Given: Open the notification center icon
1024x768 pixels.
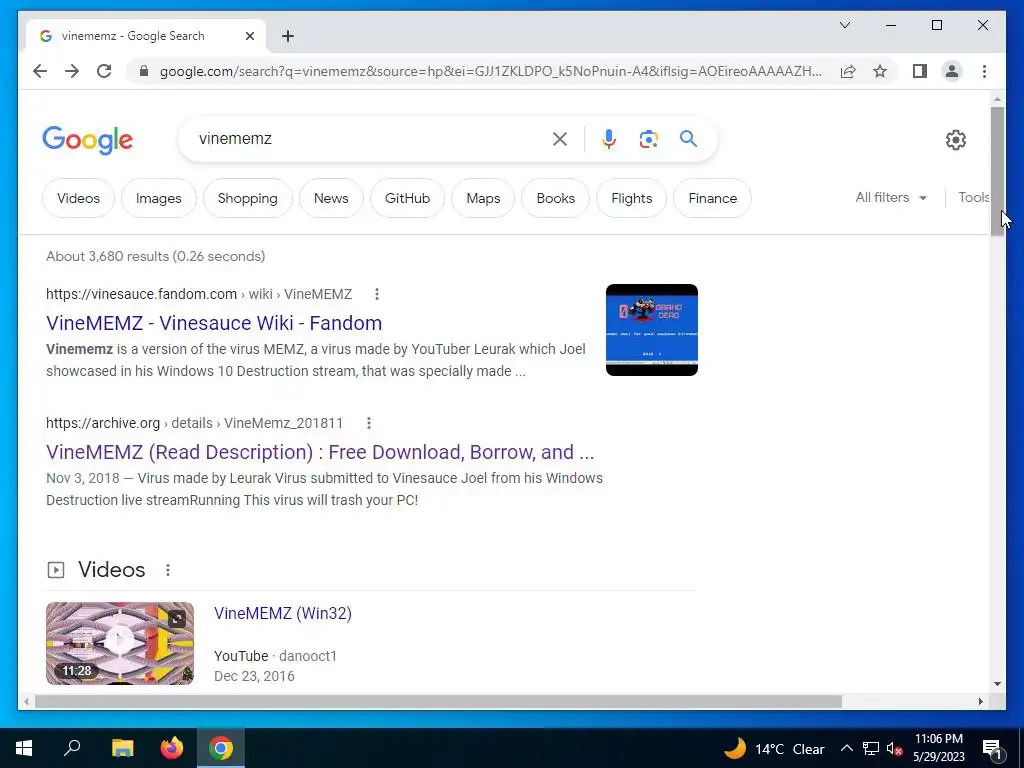Looking at the screenshot, I should point(992,748).
